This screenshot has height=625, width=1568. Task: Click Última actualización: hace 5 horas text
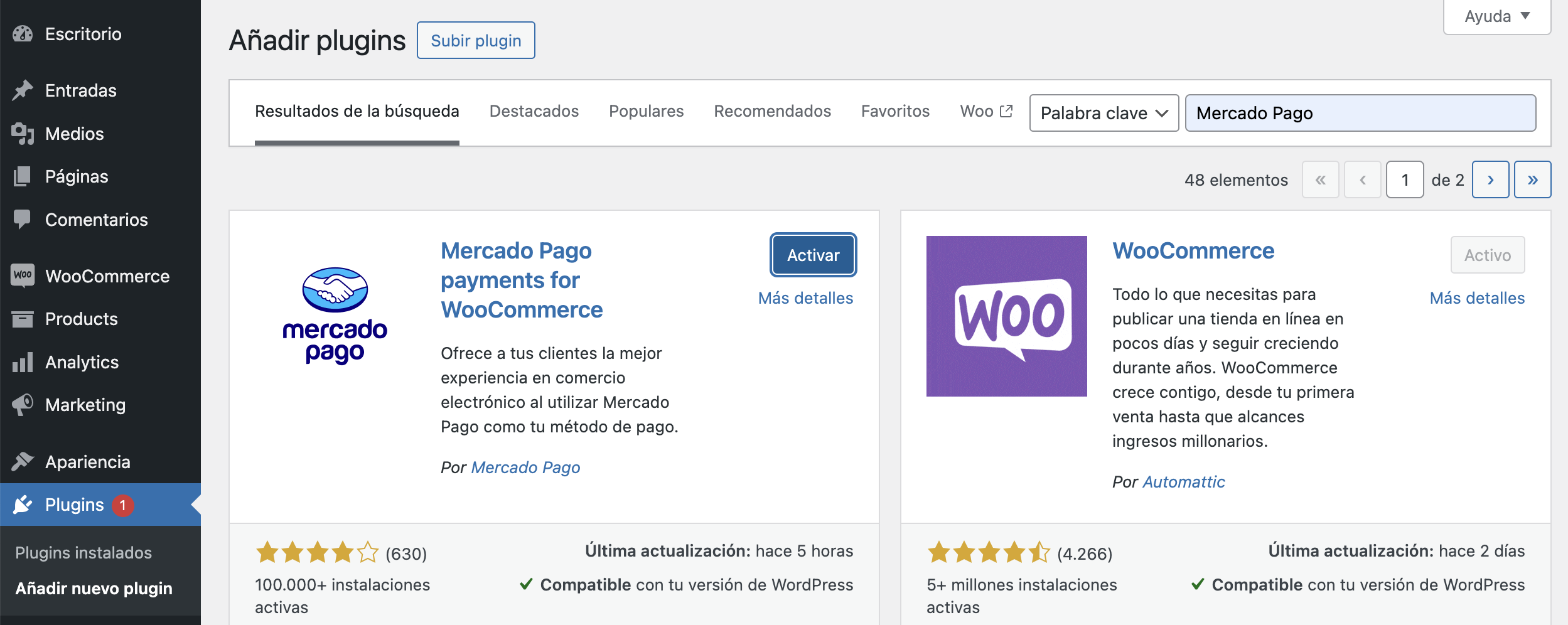719,551
